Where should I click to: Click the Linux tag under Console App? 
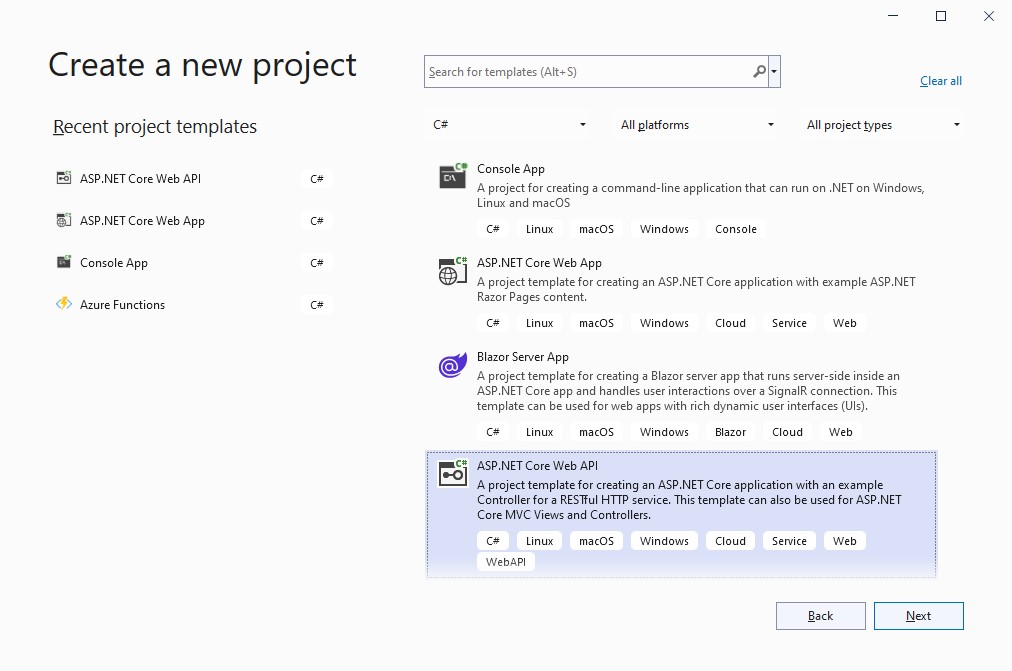[539, 229]
